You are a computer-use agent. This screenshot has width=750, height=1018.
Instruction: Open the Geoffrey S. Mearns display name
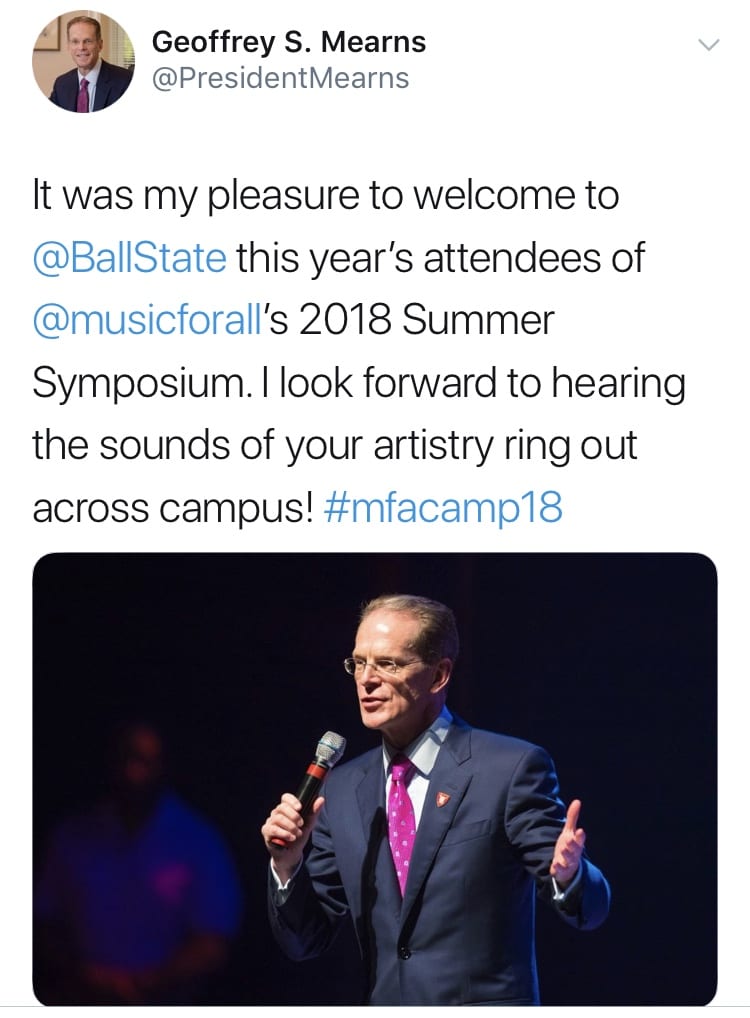(x=288, y=42)
